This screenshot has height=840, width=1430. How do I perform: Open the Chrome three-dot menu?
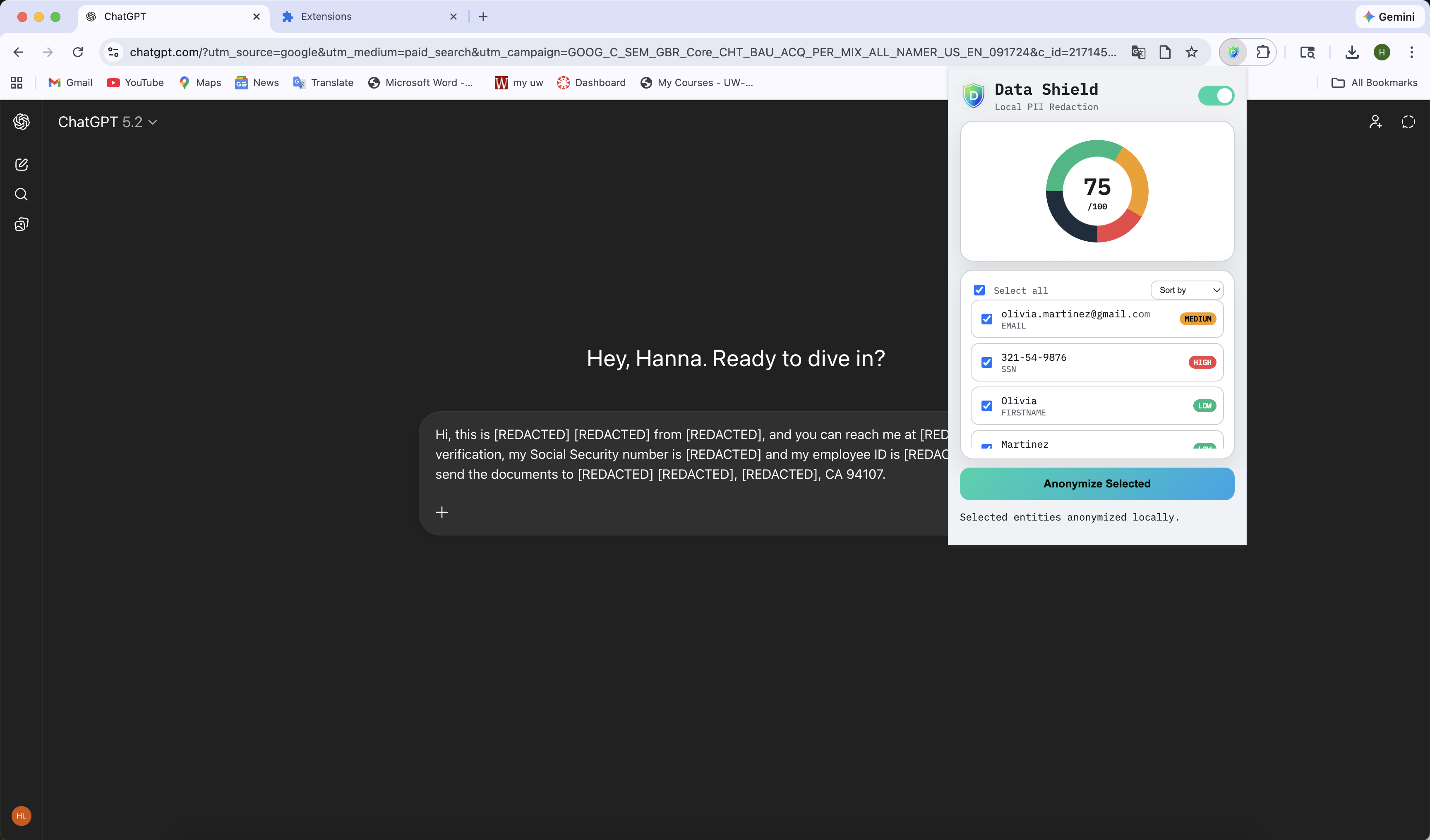pos(1411,52)
